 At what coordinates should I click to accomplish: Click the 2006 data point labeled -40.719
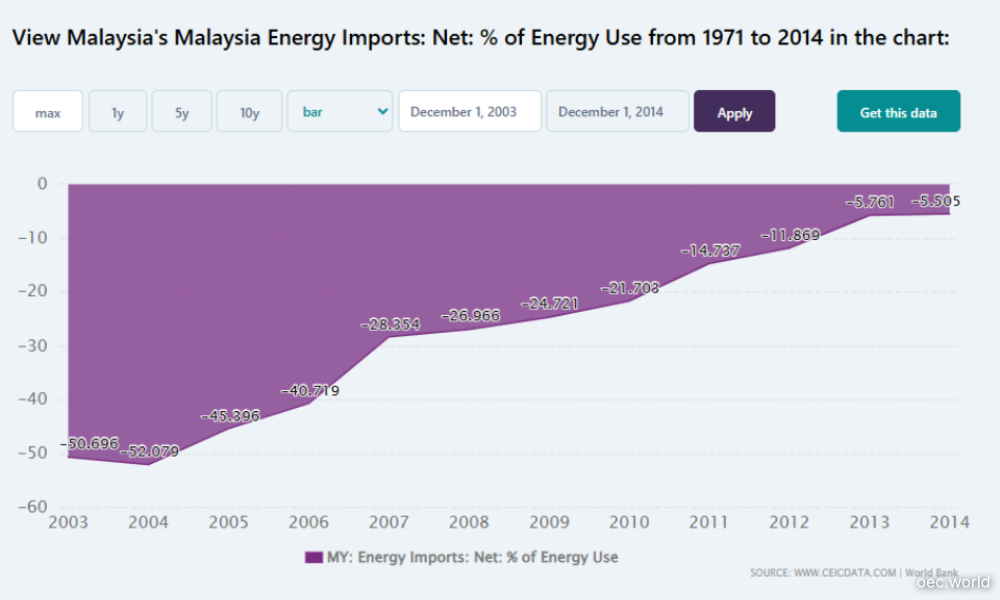309,391
